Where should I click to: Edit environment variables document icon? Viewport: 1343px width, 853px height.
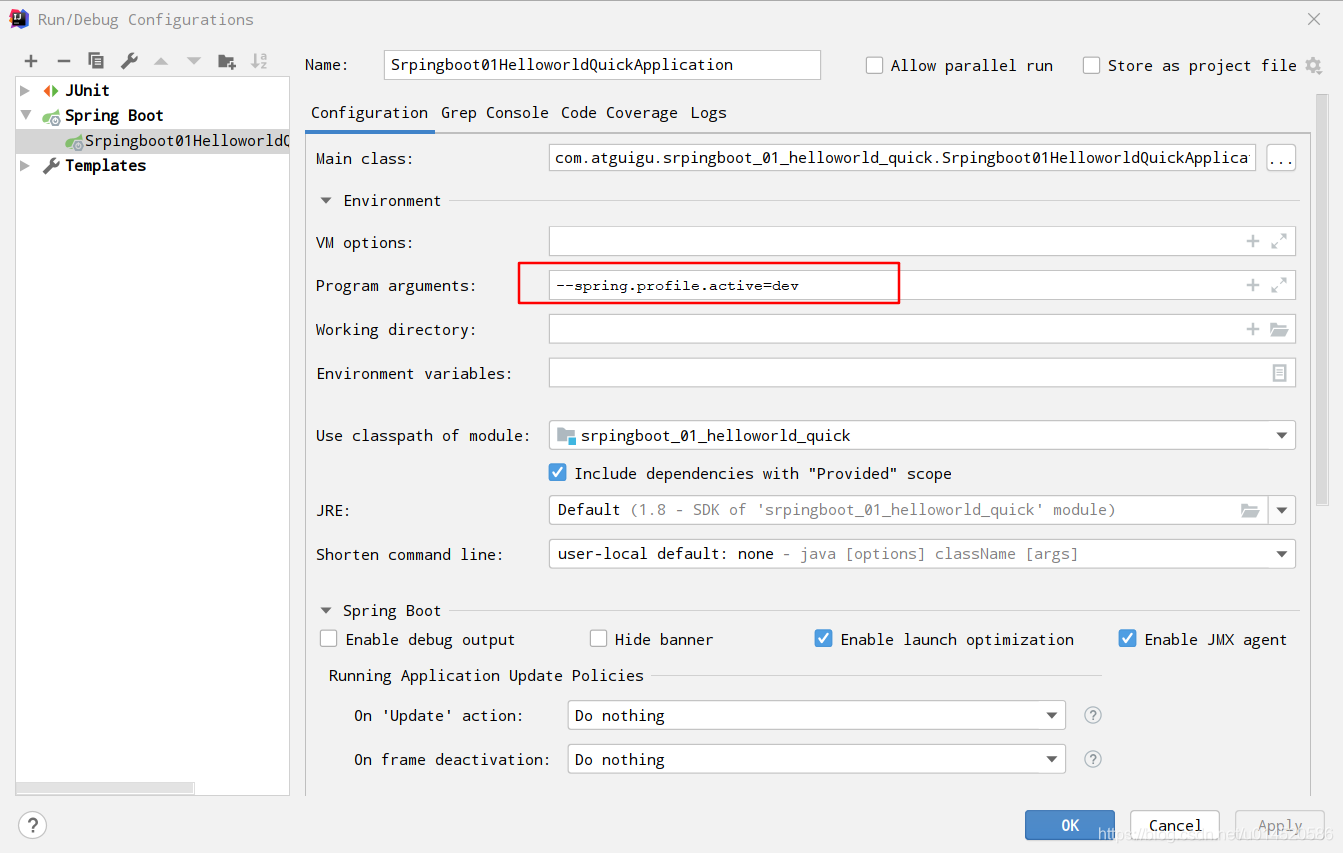(x=1279, y=373)
